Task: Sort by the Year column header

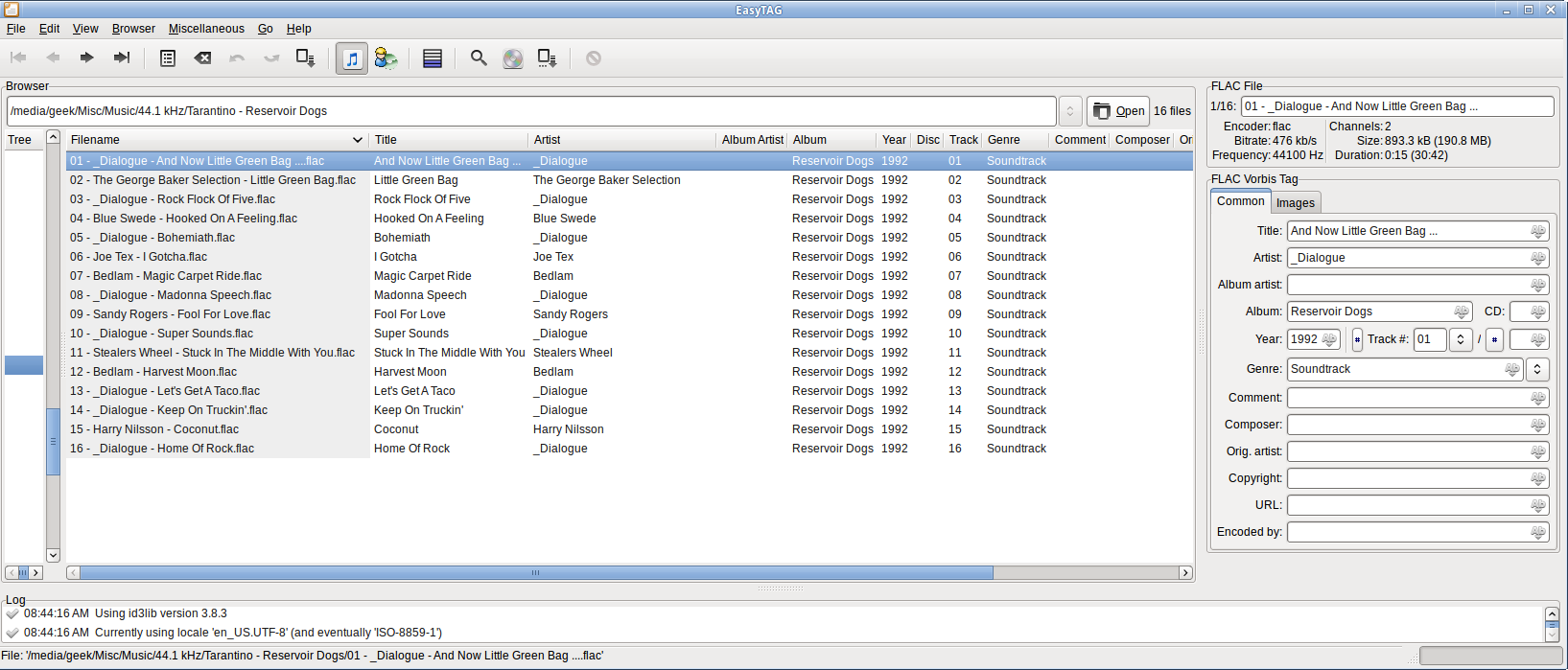Action: click(894, 140)
